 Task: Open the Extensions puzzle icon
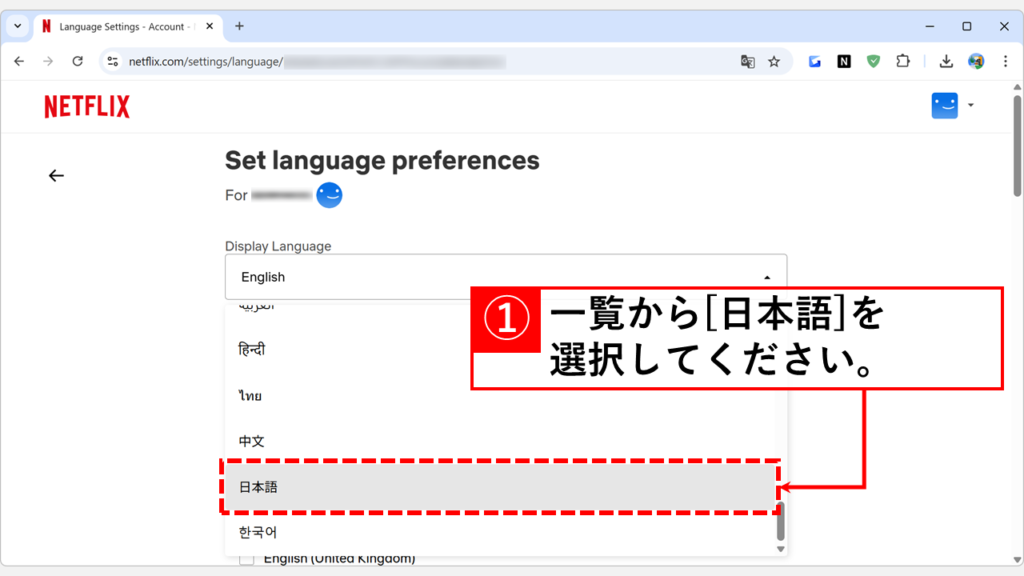pyautogui.click(x=903, y=61)
